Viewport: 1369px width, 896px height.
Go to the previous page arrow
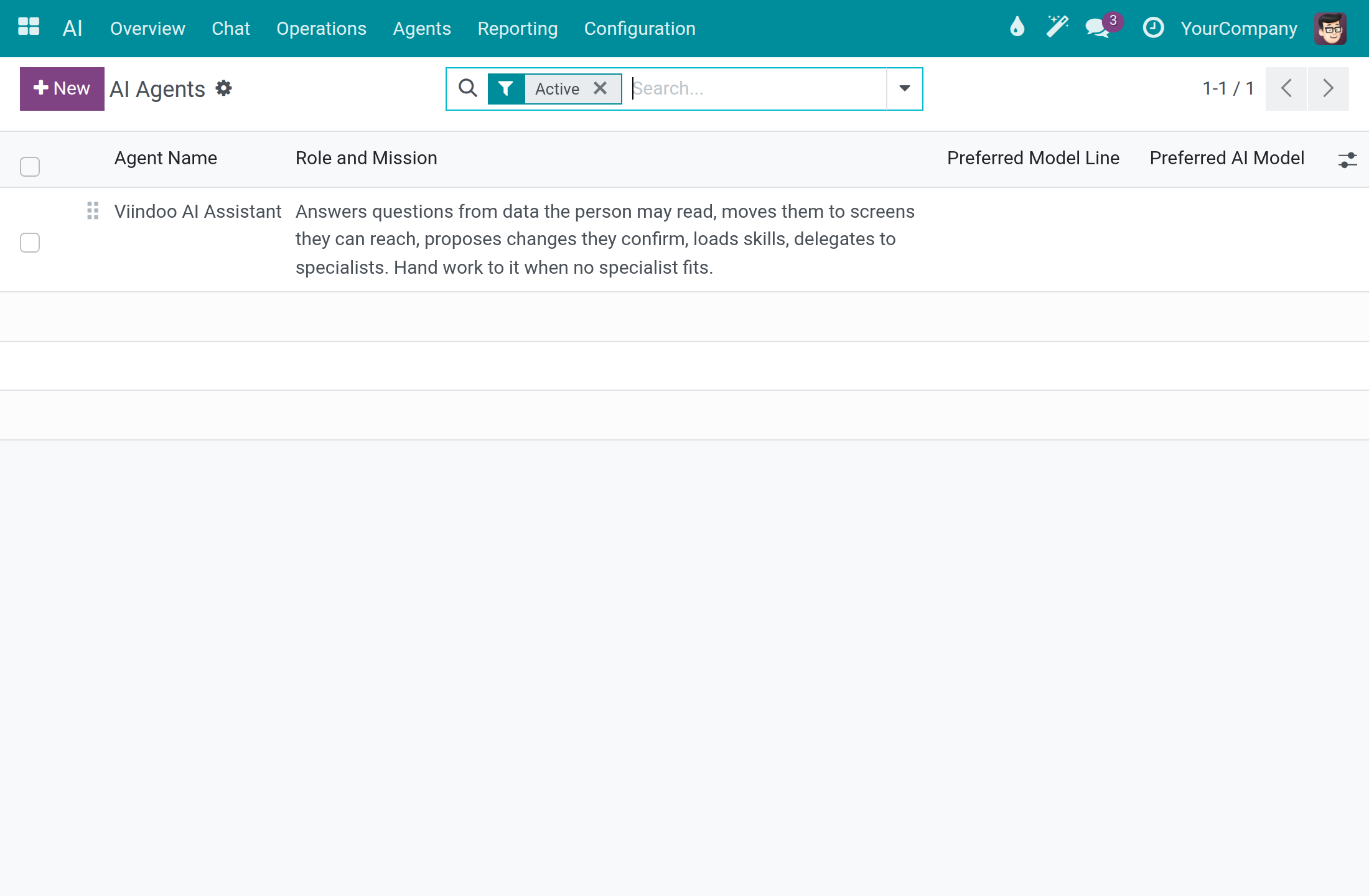coord(1286,88)
